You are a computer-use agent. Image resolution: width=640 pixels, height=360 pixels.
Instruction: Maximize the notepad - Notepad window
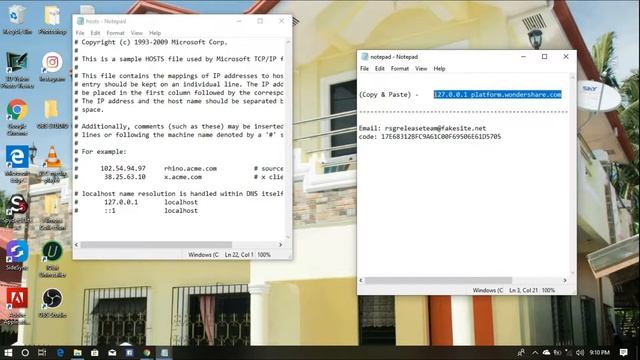click(544, 57)
